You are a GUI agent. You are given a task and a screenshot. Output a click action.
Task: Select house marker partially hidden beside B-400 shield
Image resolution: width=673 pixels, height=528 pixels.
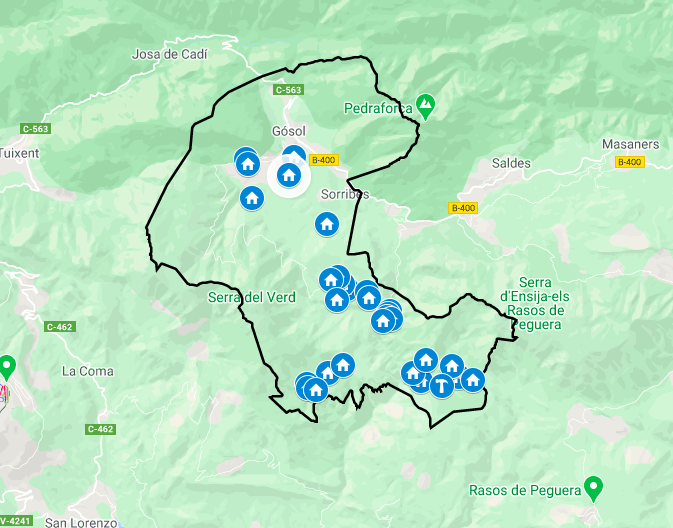[294, 154]
